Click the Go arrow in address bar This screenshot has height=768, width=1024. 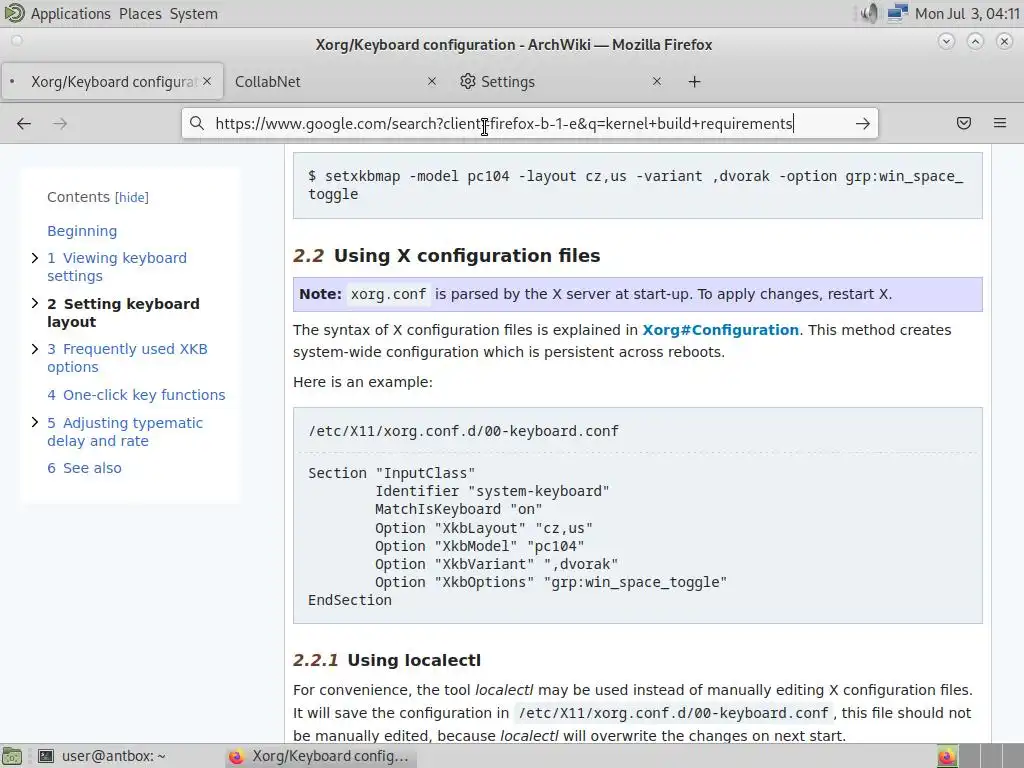pos(862,123)
